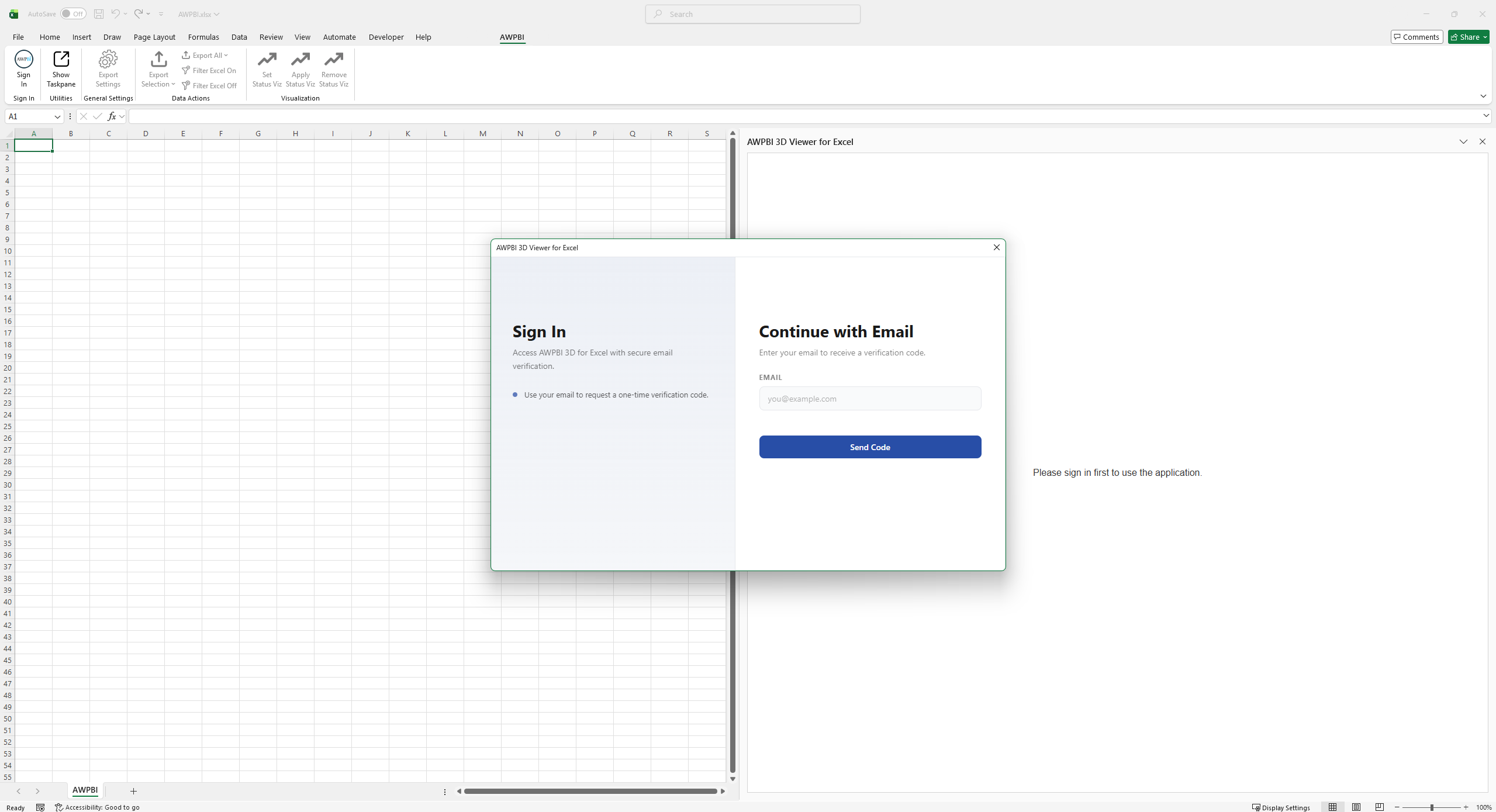Click the macro recording status bar icon

pos(40,807)
